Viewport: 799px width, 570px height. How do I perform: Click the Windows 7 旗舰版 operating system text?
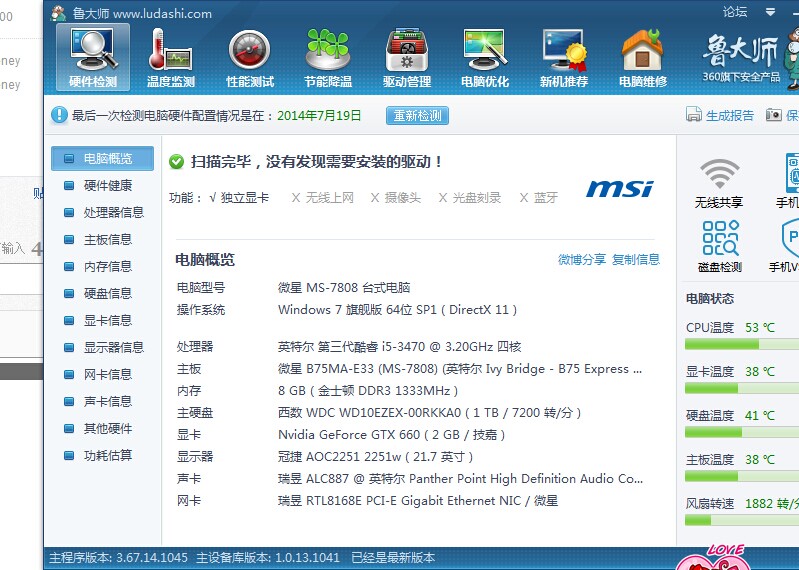click(397, 310)
